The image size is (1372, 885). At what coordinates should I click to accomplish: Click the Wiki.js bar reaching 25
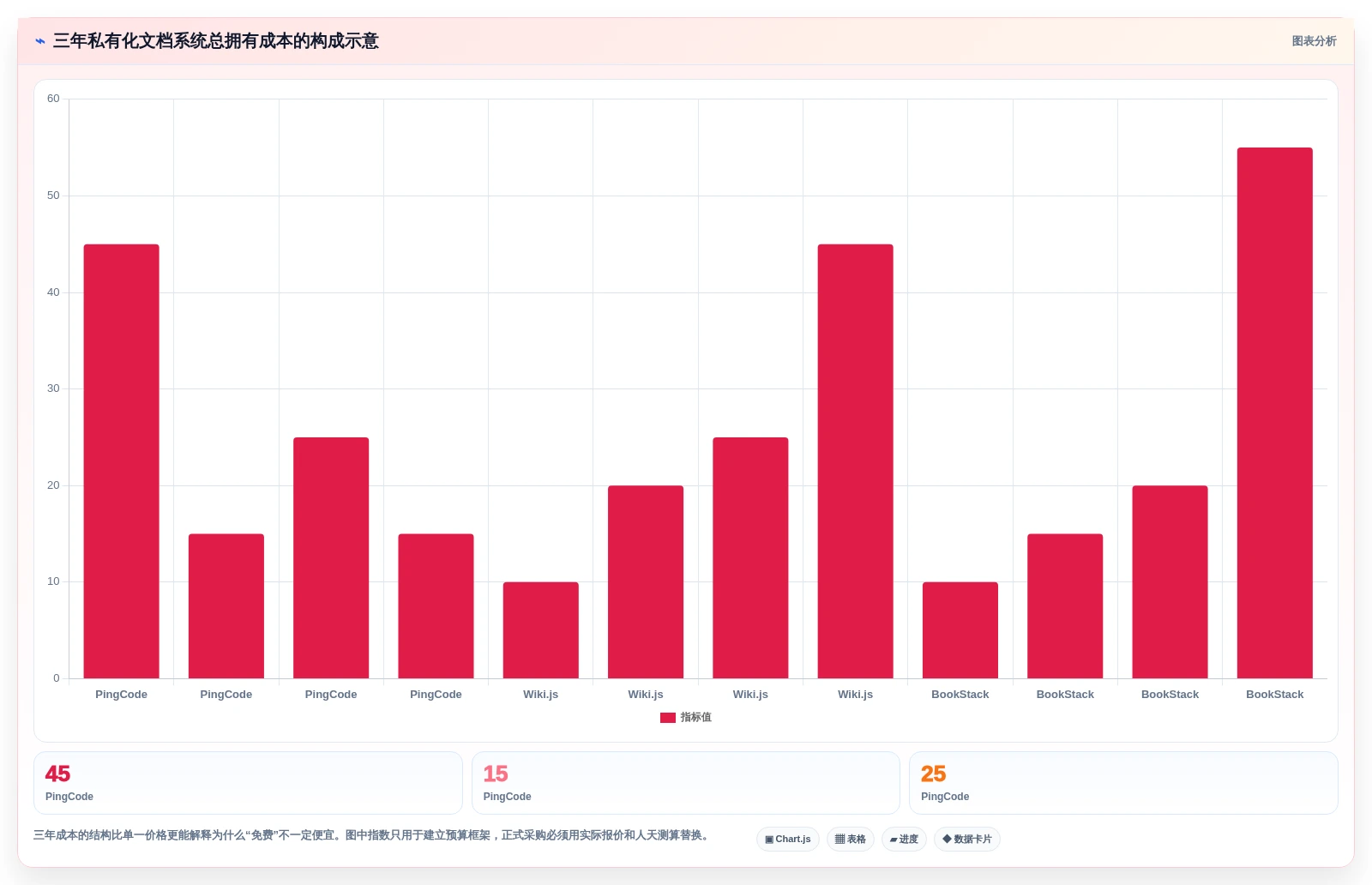click(x=750, y=558)
